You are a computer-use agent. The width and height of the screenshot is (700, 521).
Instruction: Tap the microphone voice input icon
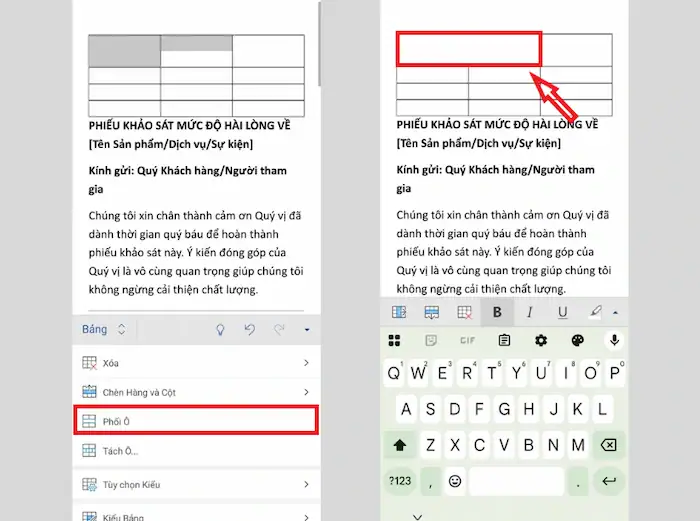[x=614, y=341]
